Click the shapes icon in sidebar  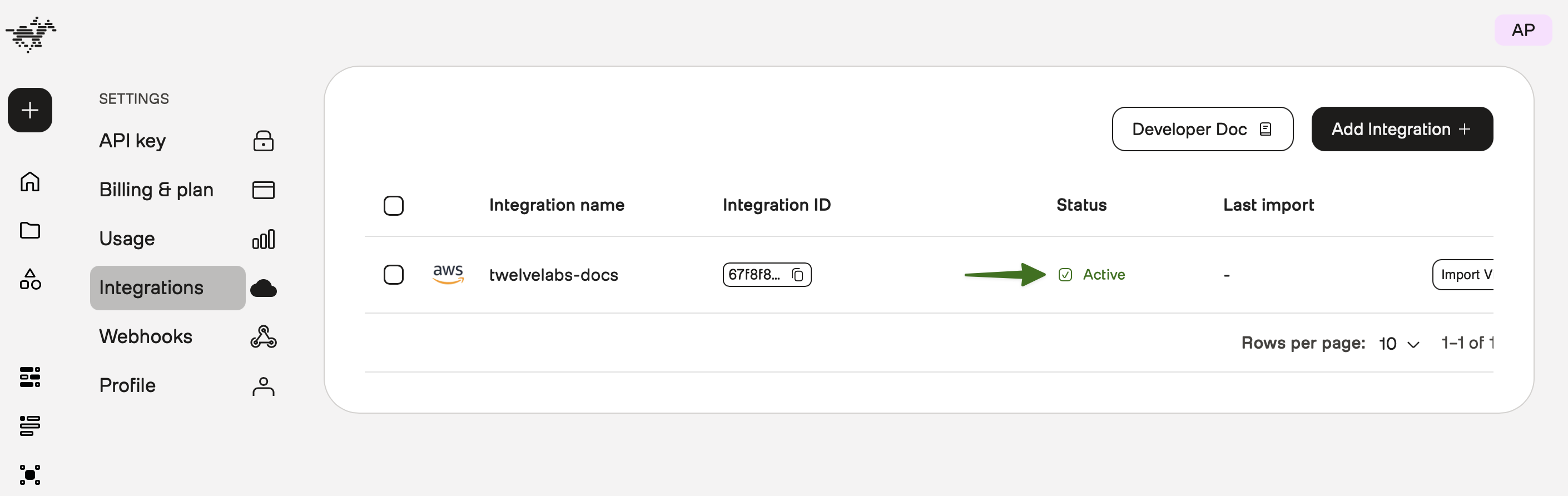pos(30,279)
